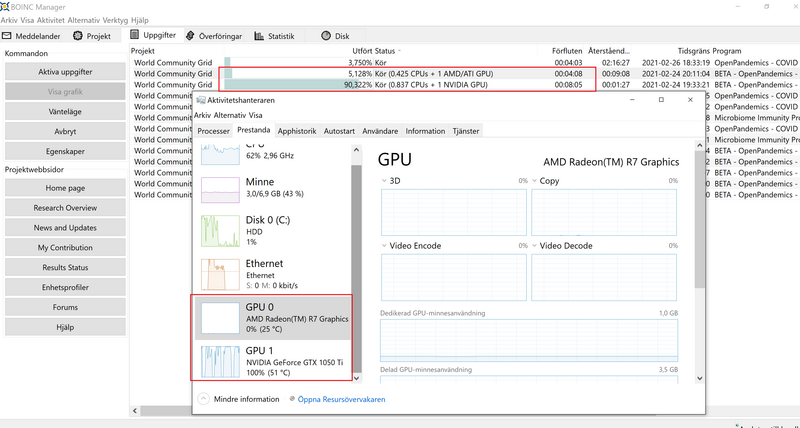This screenshot has height=428, width=800.
Task: Open the Arkiv menu in Aktivitetshanteraren
Action: 203,115
